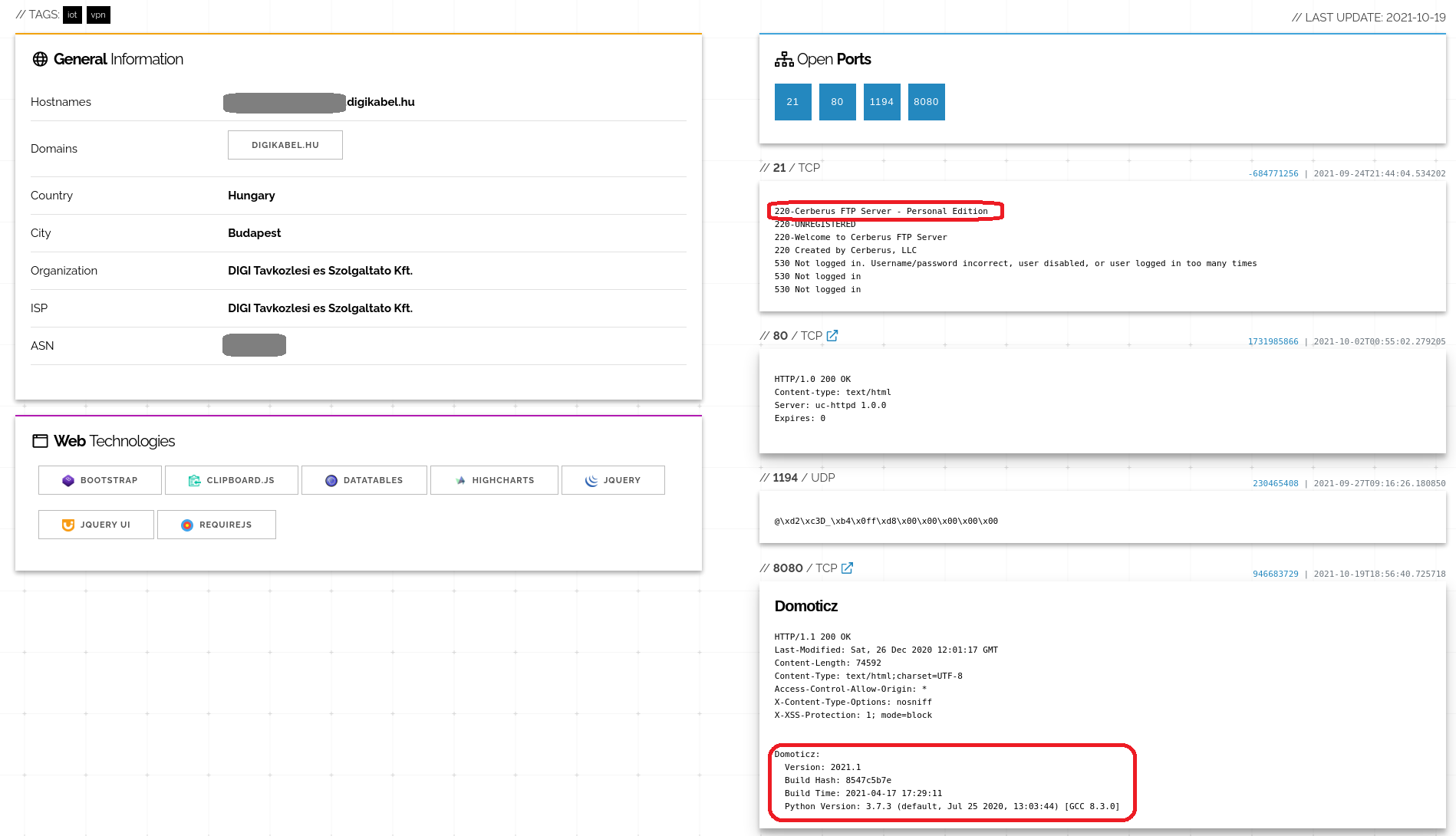Screen dimensions: 1456x836
Task: Open external link icon for port 80
Action: [x=832, y=335]
